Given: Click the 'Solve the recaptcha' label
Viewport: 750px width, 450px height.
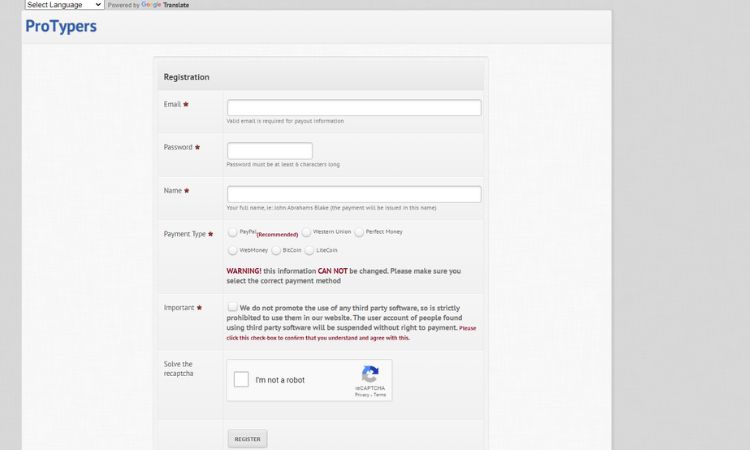Looking at the screenshot, I should (x=178, y=369).
